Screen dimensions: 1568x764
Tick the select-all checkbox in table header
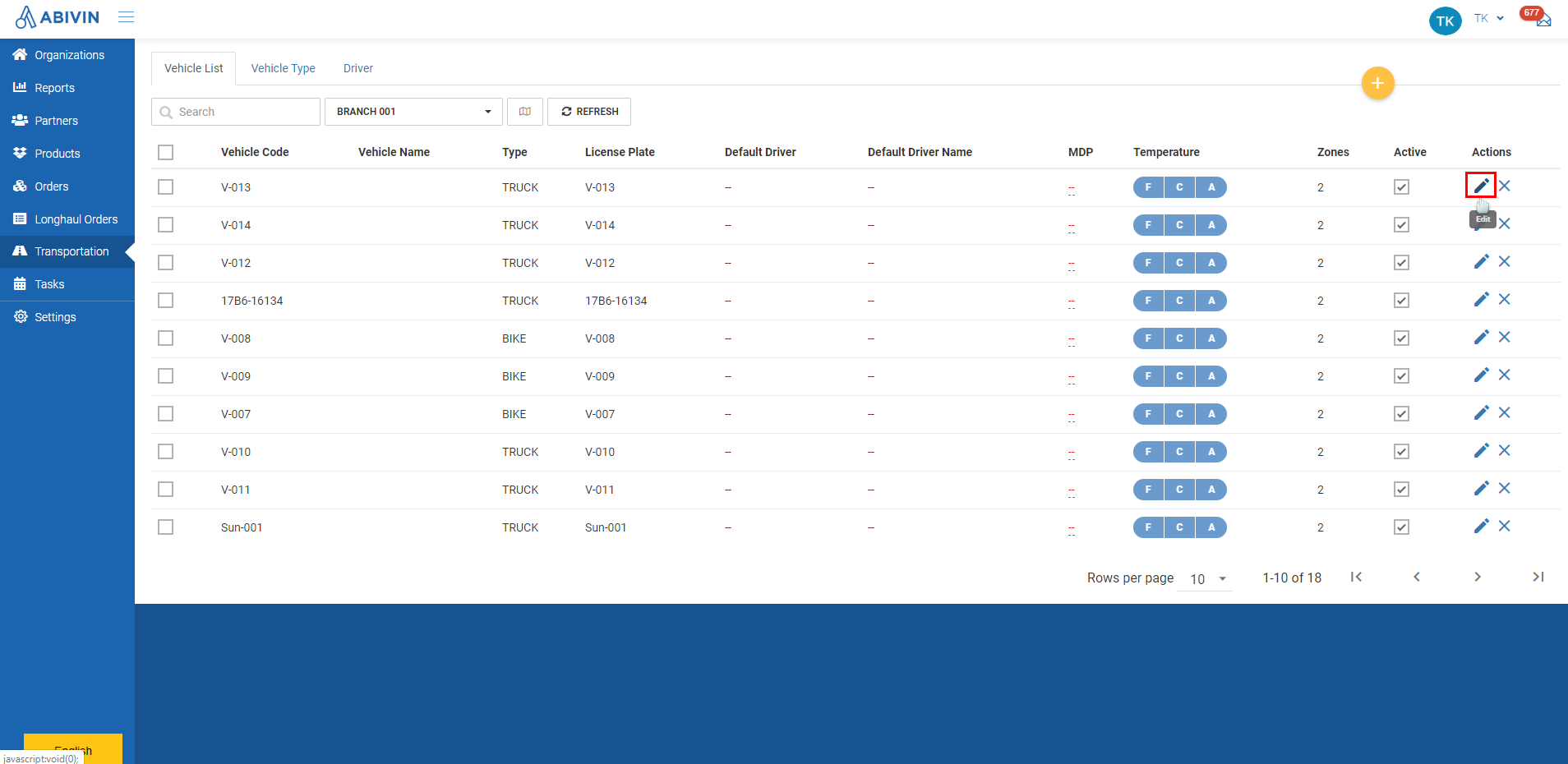click(x=166, y=152)
